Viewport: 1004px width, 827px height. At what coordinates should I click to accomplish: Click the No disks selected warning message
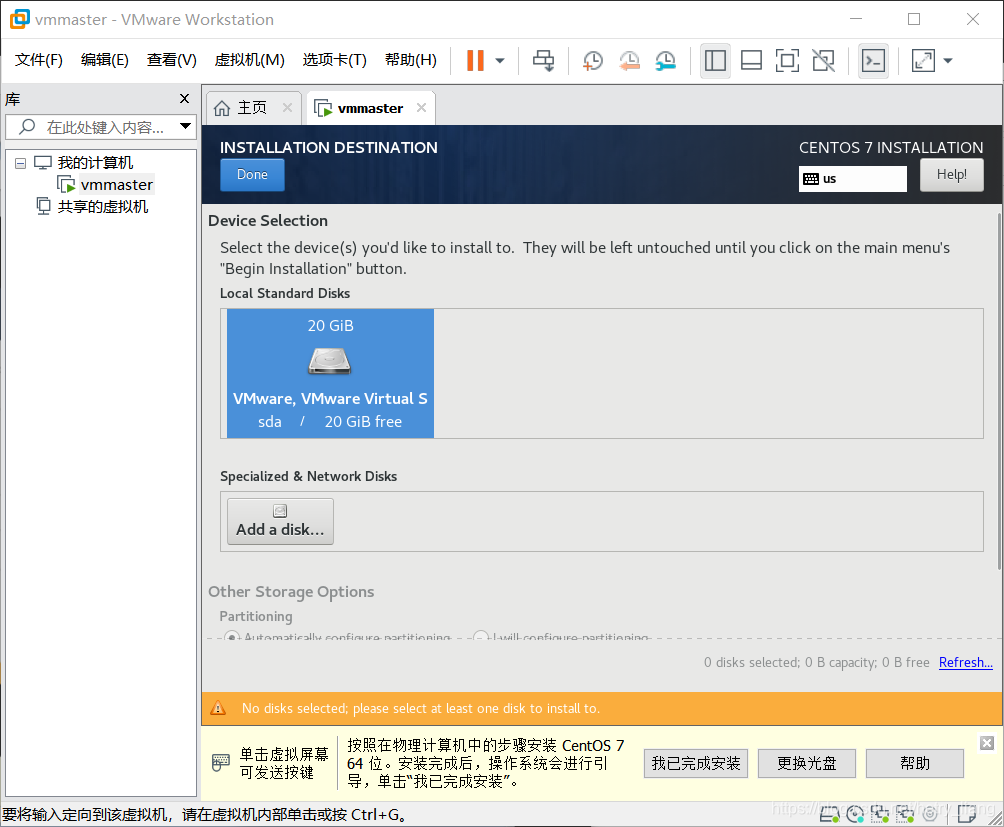click(x=421, y=709)
